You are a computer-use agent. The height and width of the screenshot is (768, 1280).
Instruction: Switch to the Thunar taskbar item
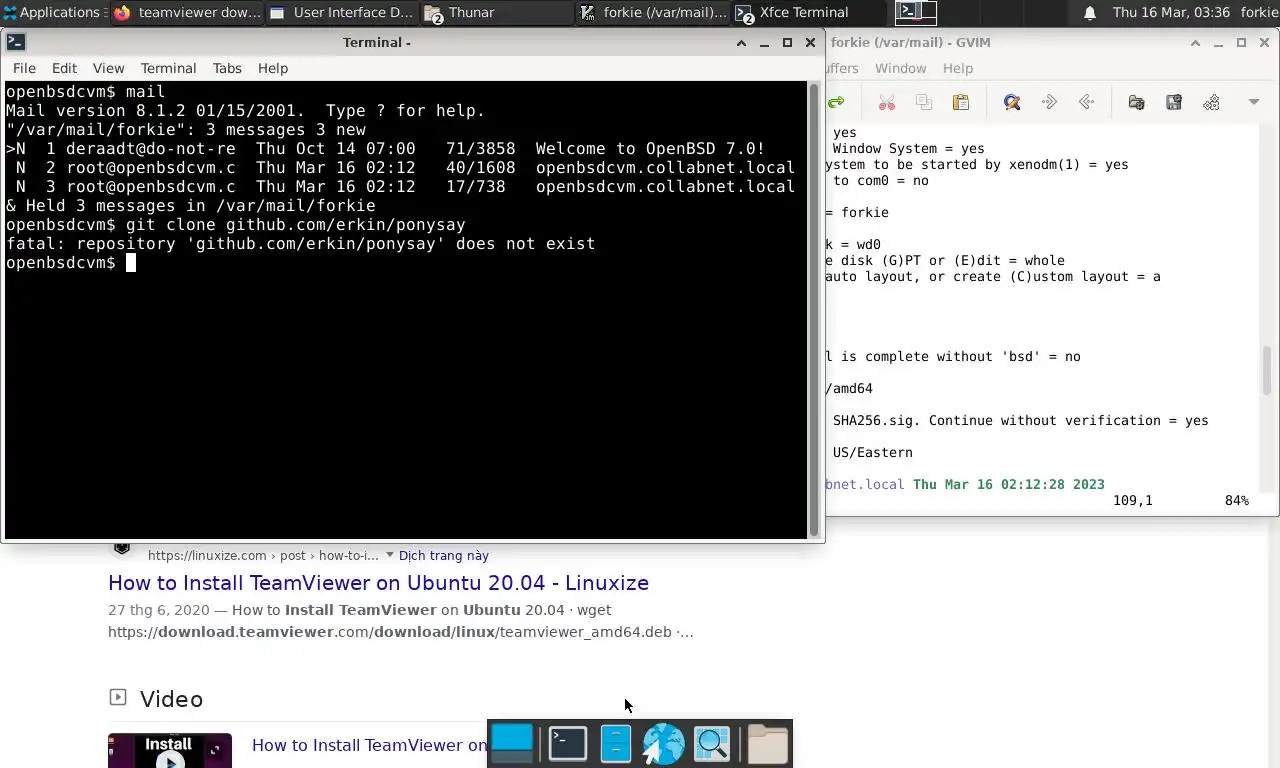496,12
